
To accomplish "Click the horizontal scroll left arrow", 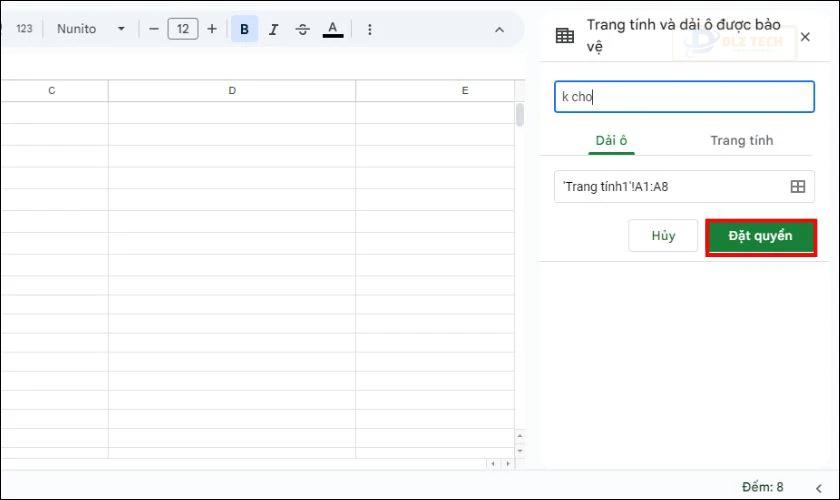I will (x=493, y=464).
